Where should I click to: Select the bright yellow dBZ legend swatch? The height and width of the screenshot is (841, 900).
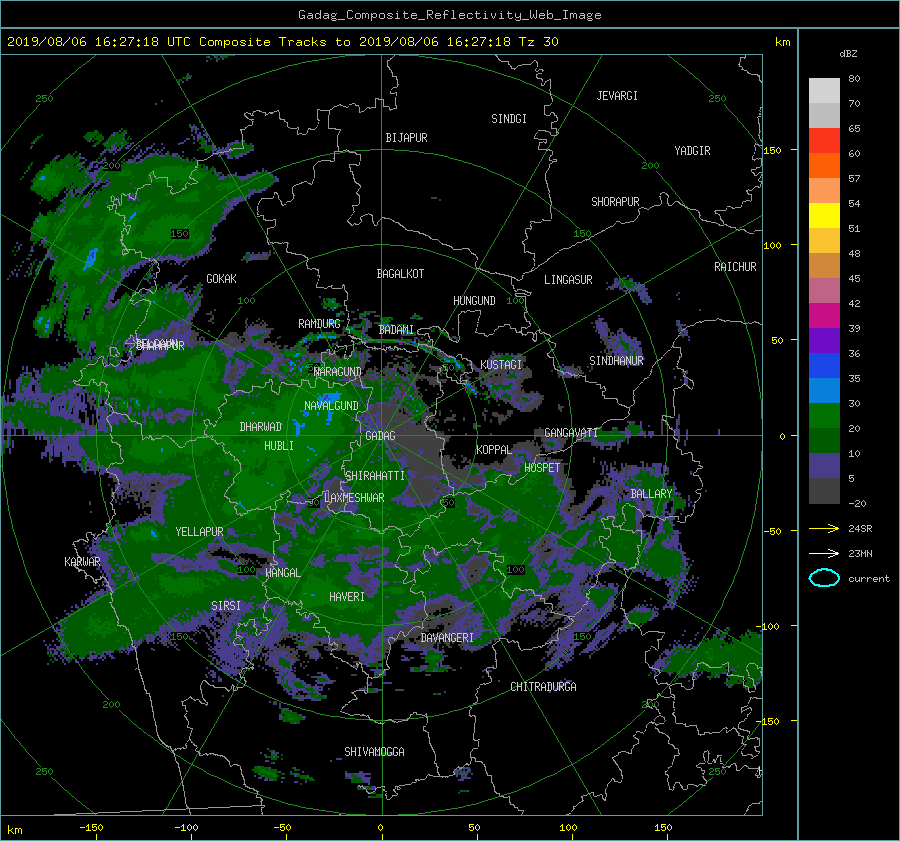pos(824,216)
